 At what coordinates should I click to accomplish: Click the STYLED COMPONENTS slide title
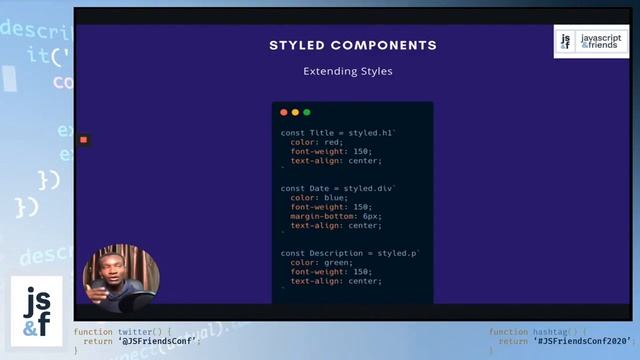point(353,45)
